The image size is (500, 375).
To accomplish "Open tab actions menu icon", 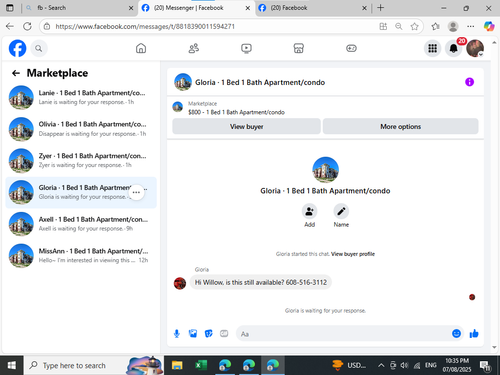I will pyautogui.click(x=10, y=8).
